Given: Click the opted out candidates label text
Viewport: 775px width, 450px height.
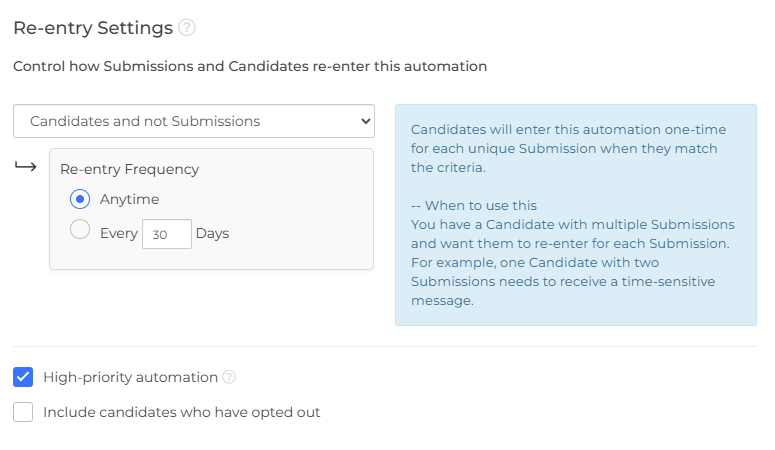Looking at the screenshot, I should [x=181, y=412].
